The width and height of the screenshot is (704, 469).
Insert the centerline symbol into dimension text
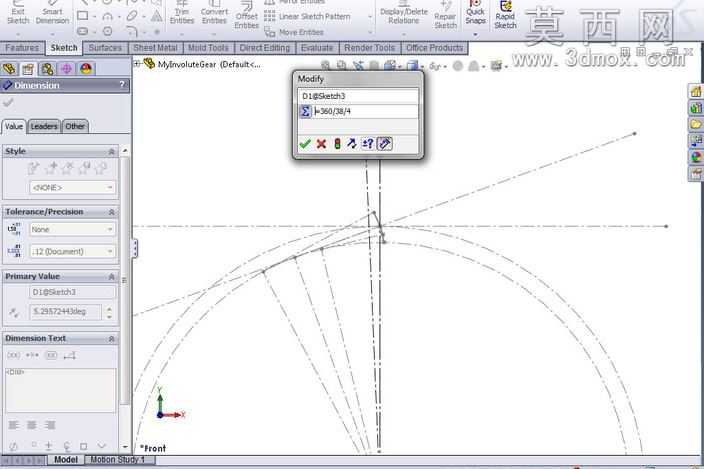point(66,446)
